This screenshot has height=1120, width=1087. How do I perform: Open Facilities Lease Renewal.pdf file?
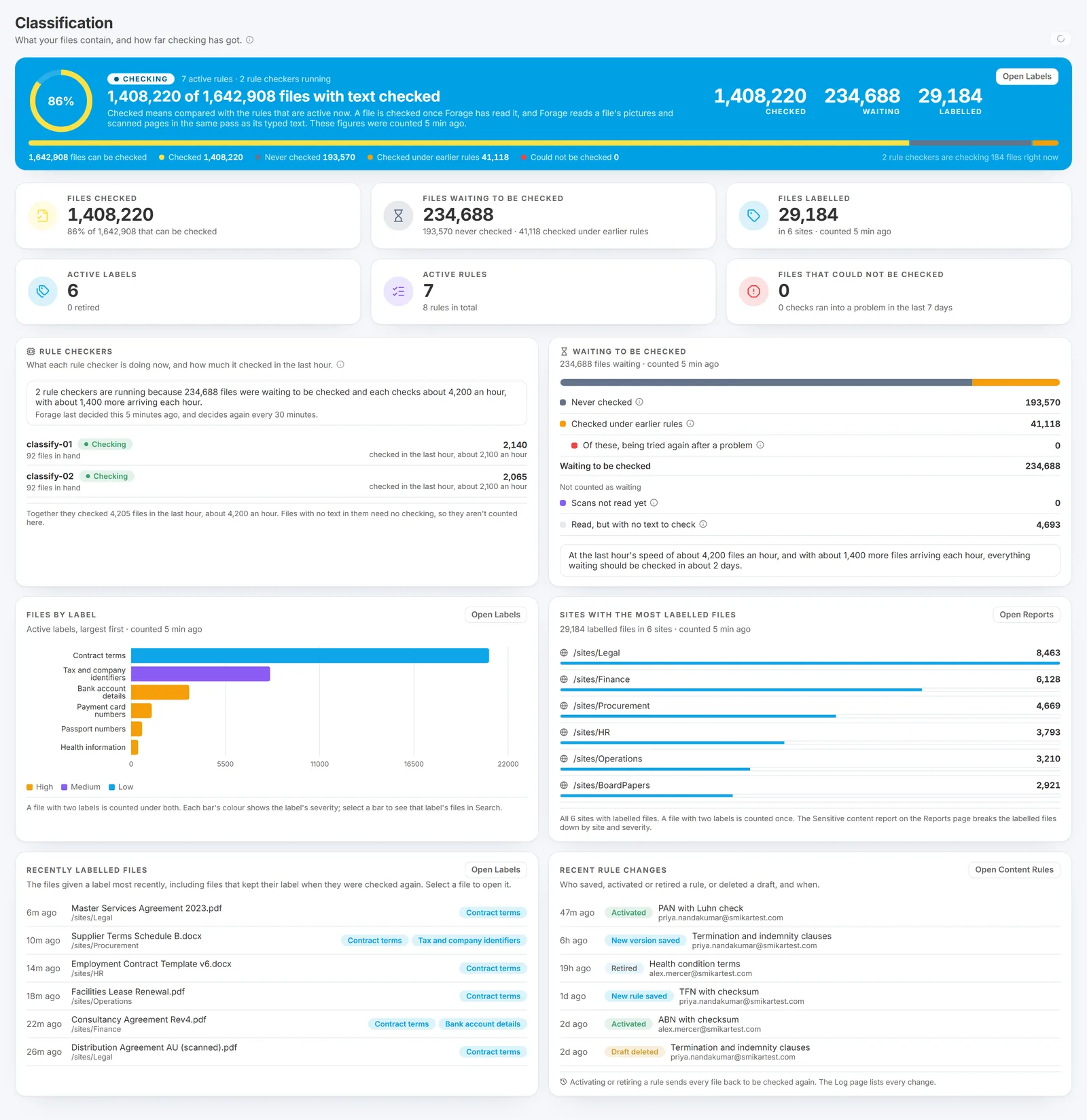(128, 992)
